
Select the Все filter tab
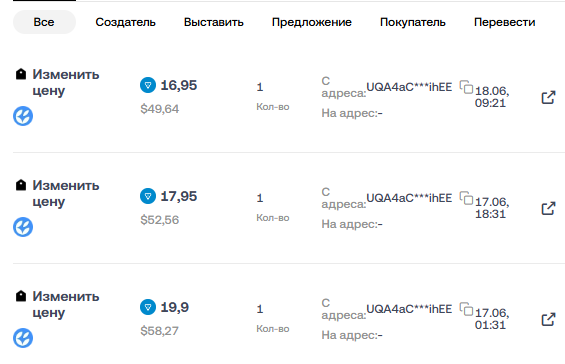point(44,22)
